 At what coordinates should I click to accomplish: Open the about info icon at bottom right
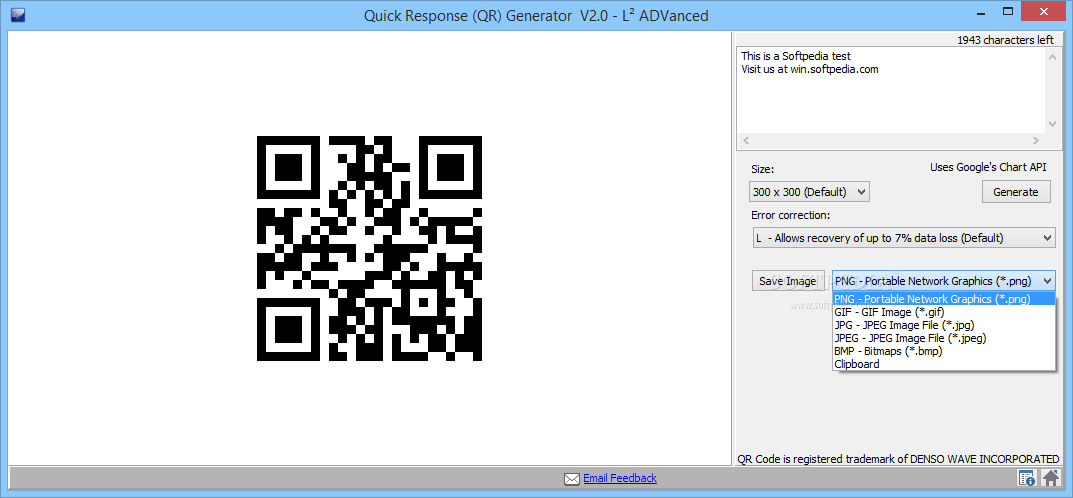[1026, 478]
